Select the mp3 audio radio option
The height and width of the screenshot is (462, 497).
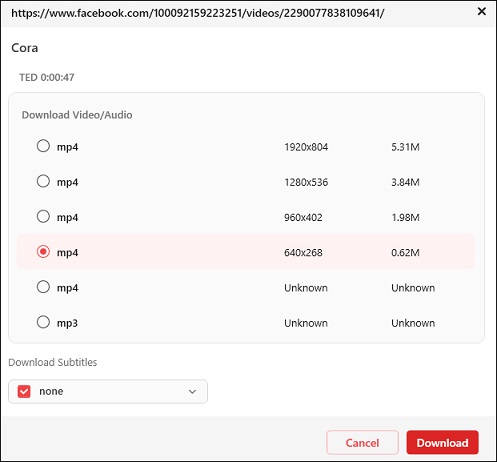(43, 322)
